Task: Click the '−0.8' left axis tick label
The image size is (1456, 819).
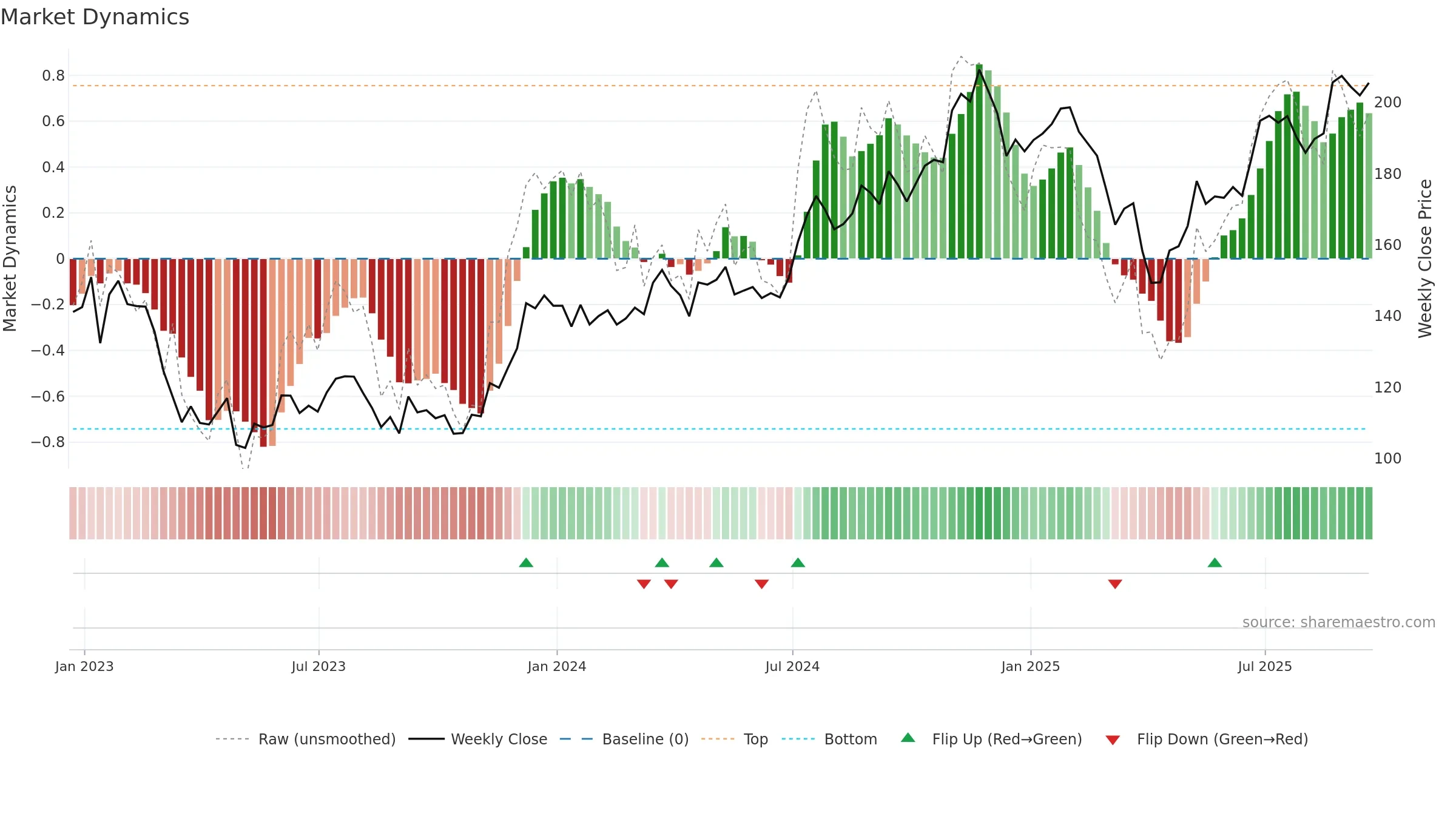Action: (x=48, y=442)
